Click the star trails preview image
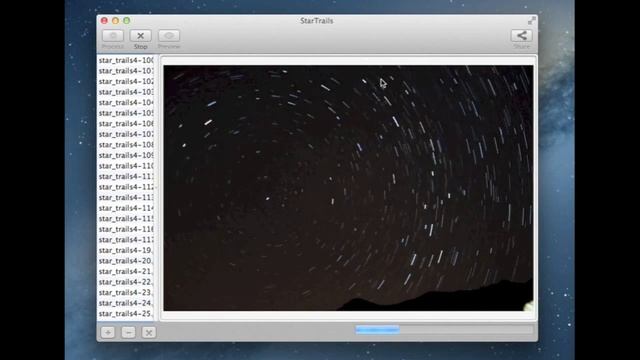 (348, 188)
